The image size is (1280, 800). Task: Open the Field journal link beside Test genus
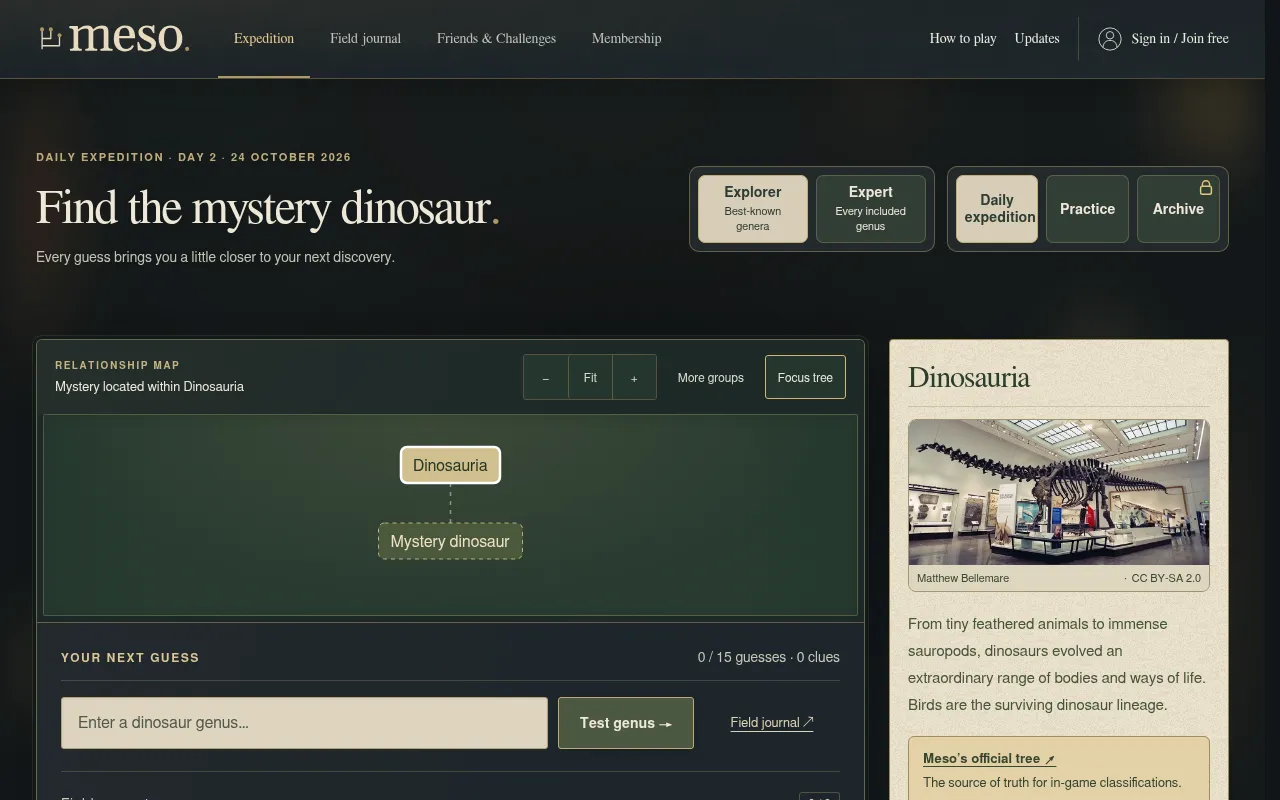point(772,723)
